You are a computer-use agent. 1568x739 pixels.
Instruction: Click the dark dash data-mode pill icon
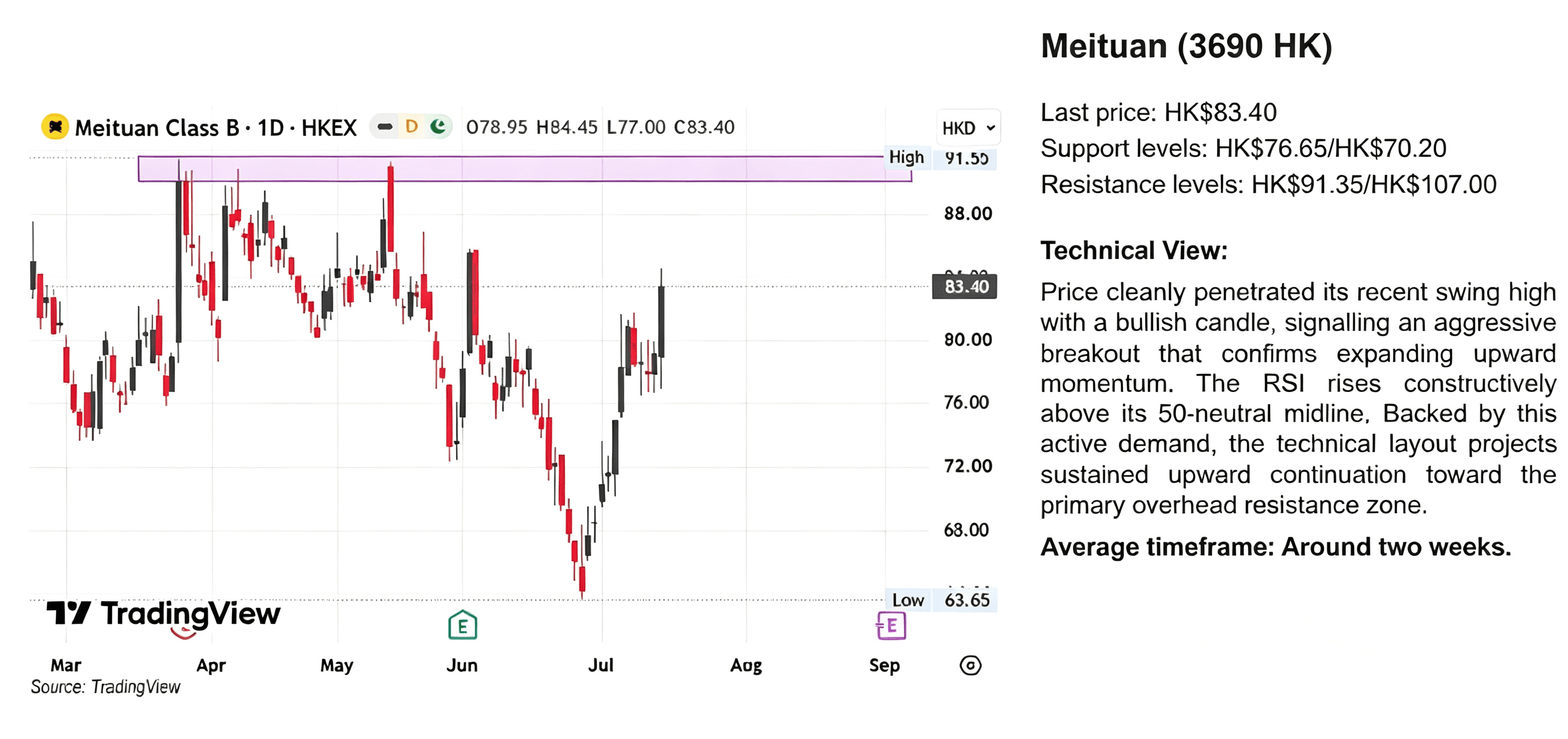tap(385, 126)
